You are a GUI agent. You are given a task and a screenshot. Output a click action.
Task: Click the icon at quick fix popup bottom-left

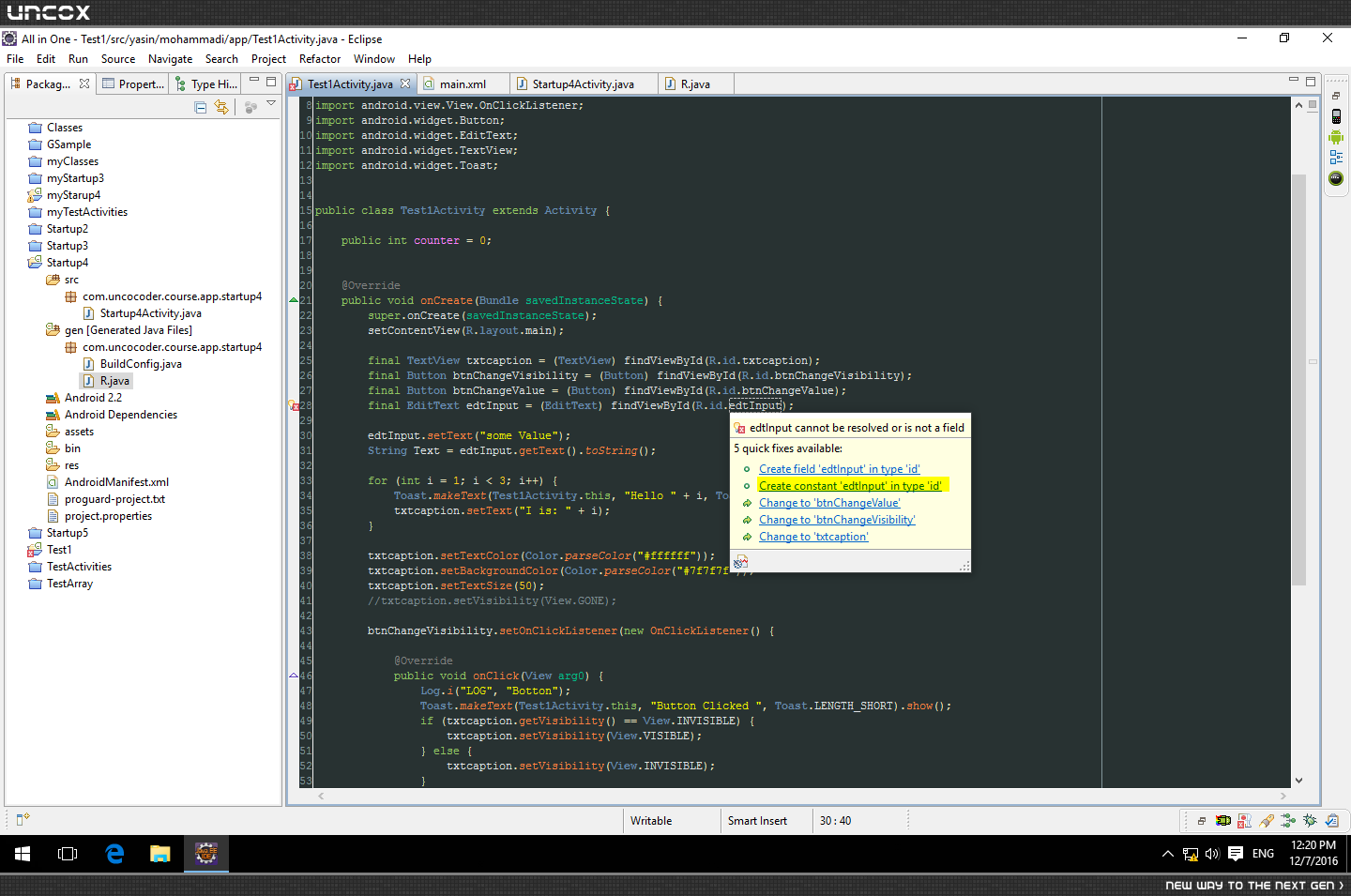pyautogui.click(x=740, y=562)
